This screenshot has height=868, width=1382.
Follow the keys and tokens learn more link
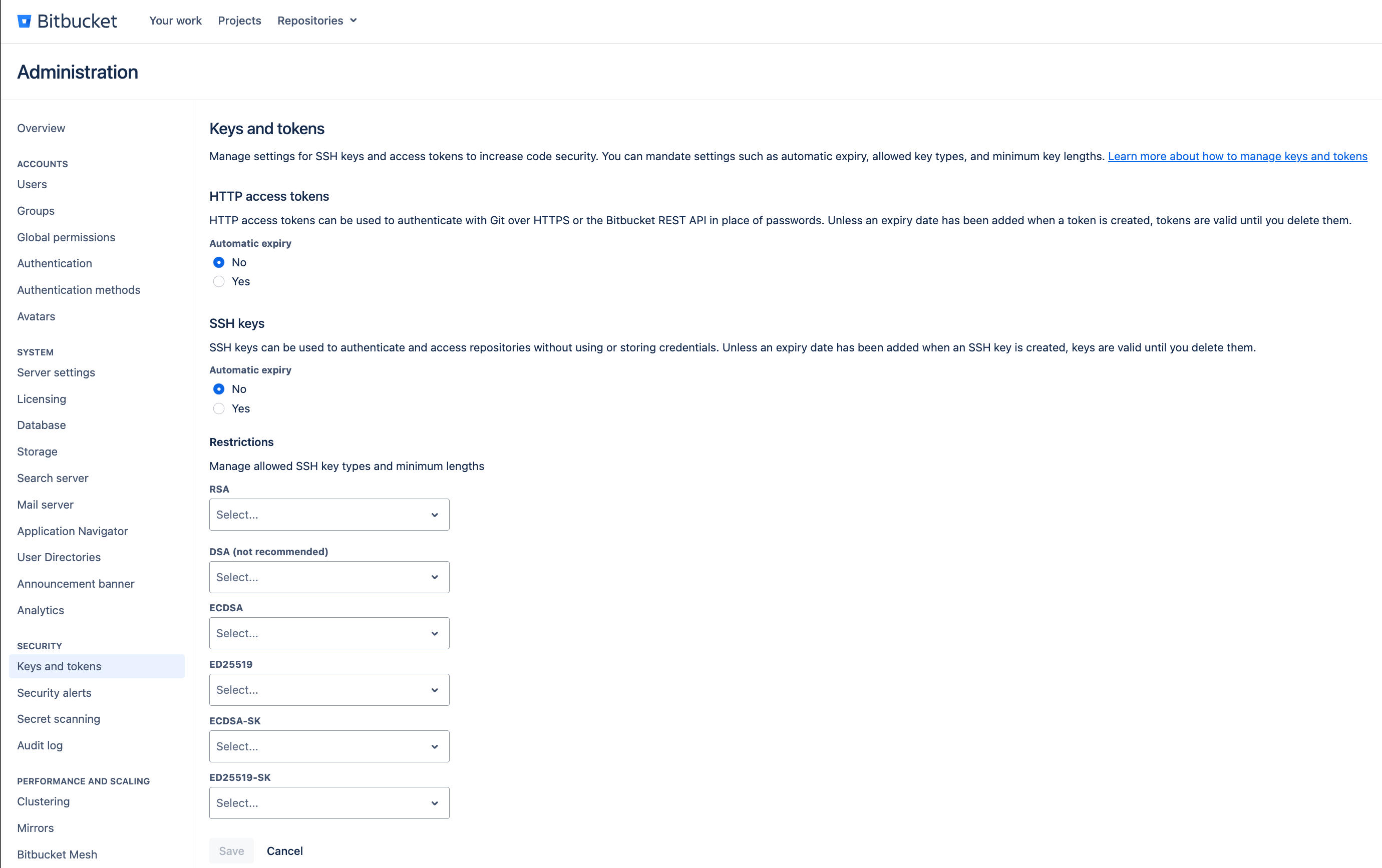[x=1238, y=156]
